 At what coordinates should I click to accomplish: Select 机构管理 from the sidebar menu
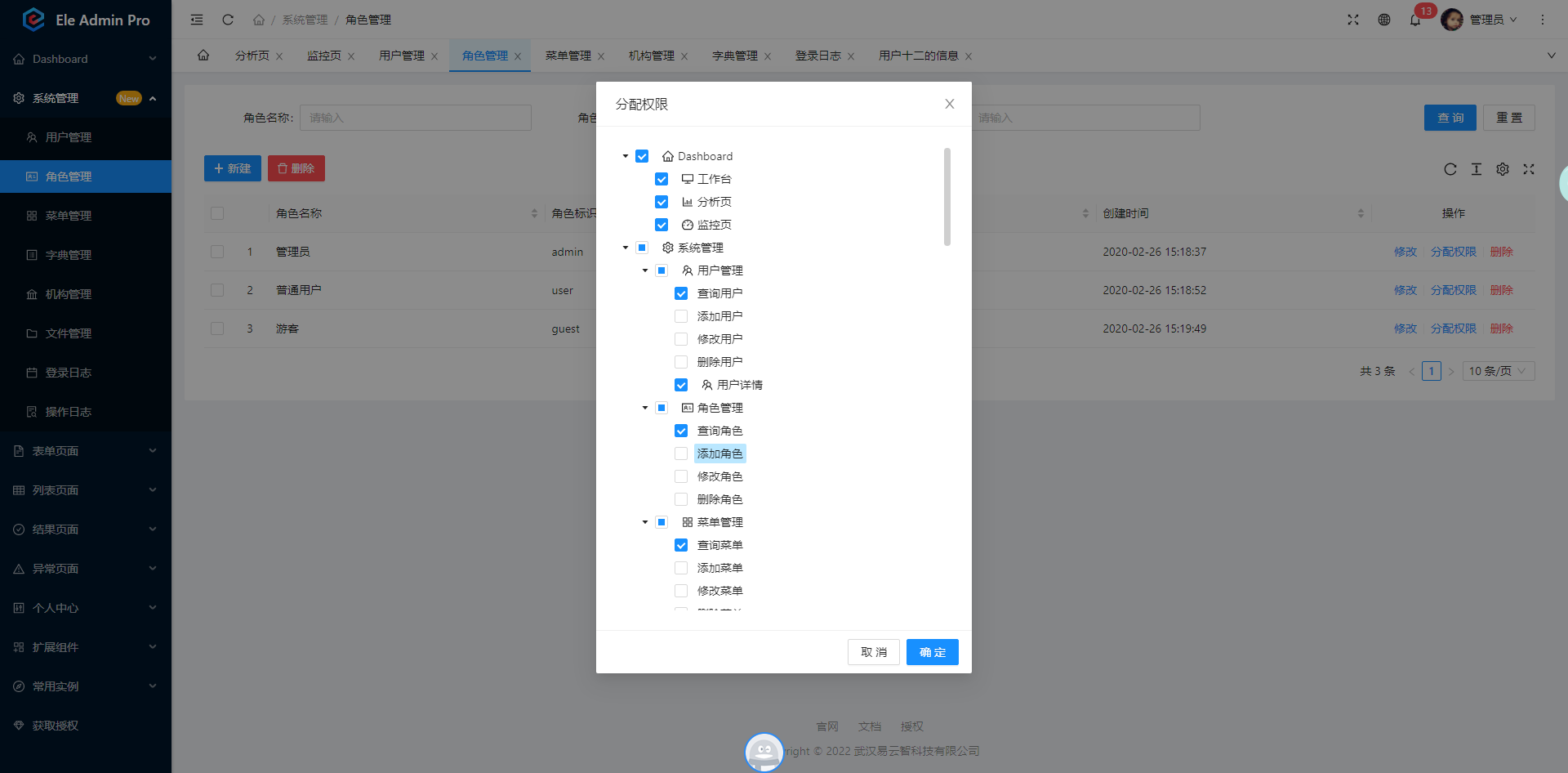click(67, 293)
